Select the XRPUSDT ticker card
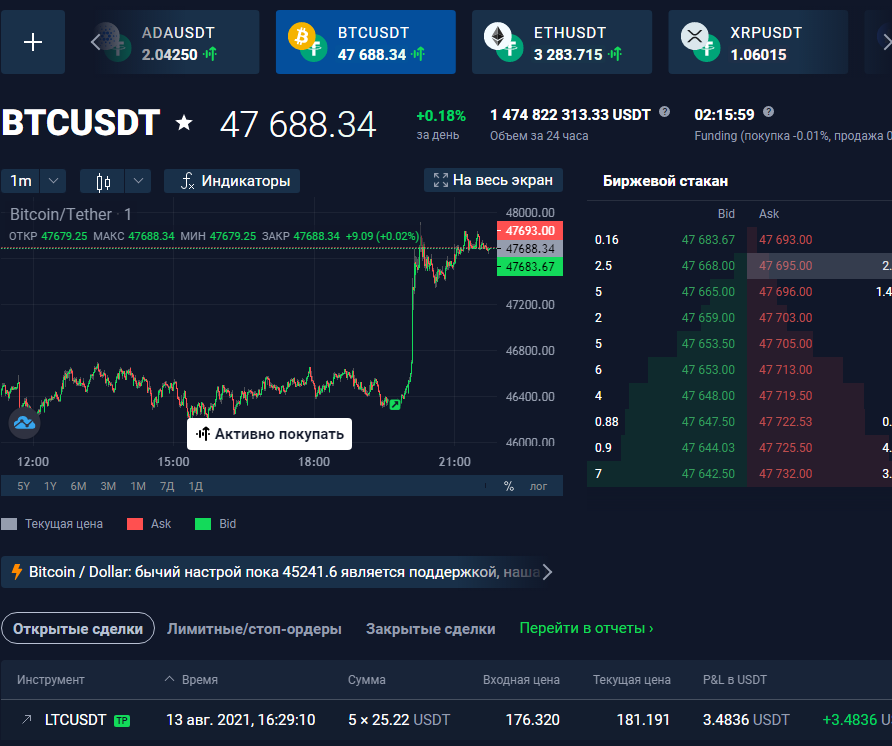 (x=758, y=42)
